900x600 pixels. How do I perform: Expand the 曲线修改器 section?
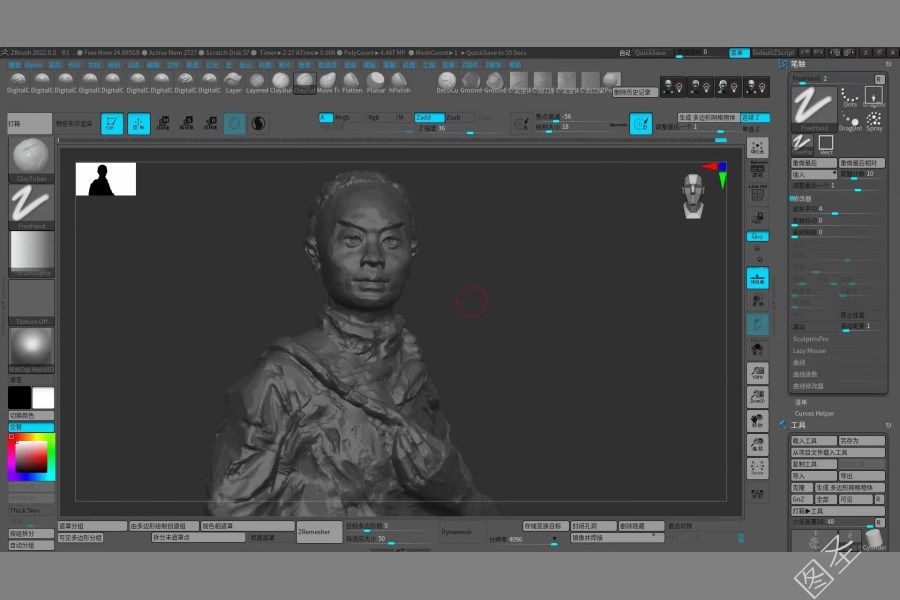tap(808, 386)
